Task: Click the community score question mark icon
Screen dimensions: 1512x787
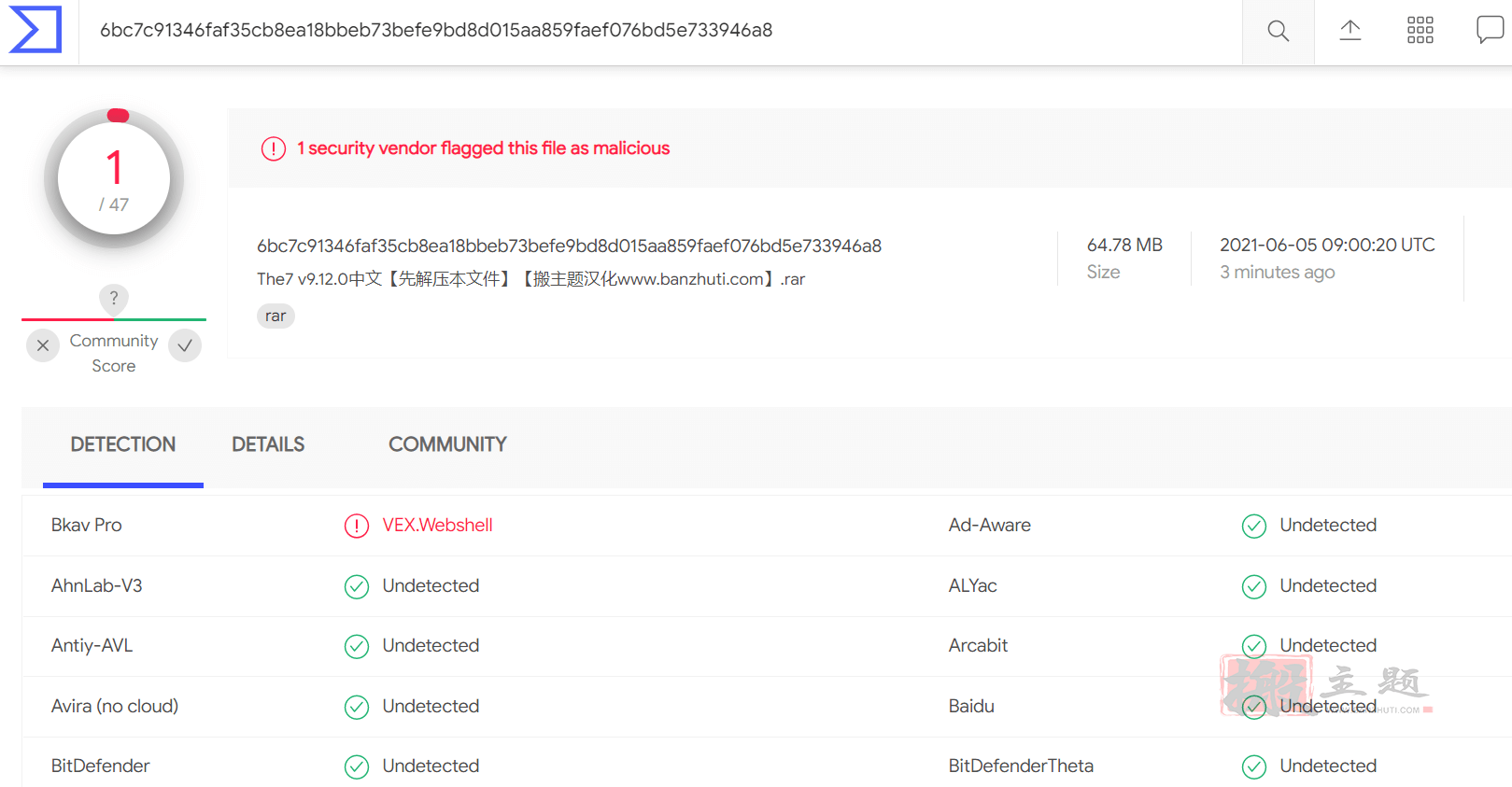Action: click(114, 298)
